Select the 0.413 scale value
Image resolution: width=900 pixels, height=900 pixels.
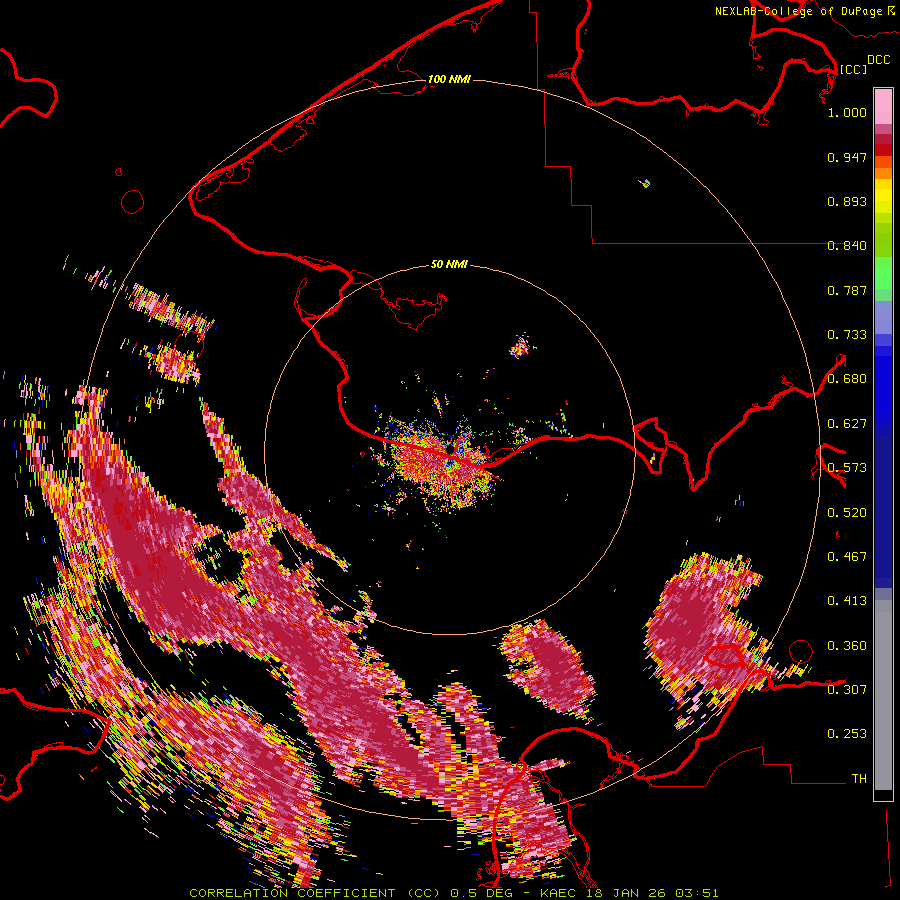coord(847,601)
